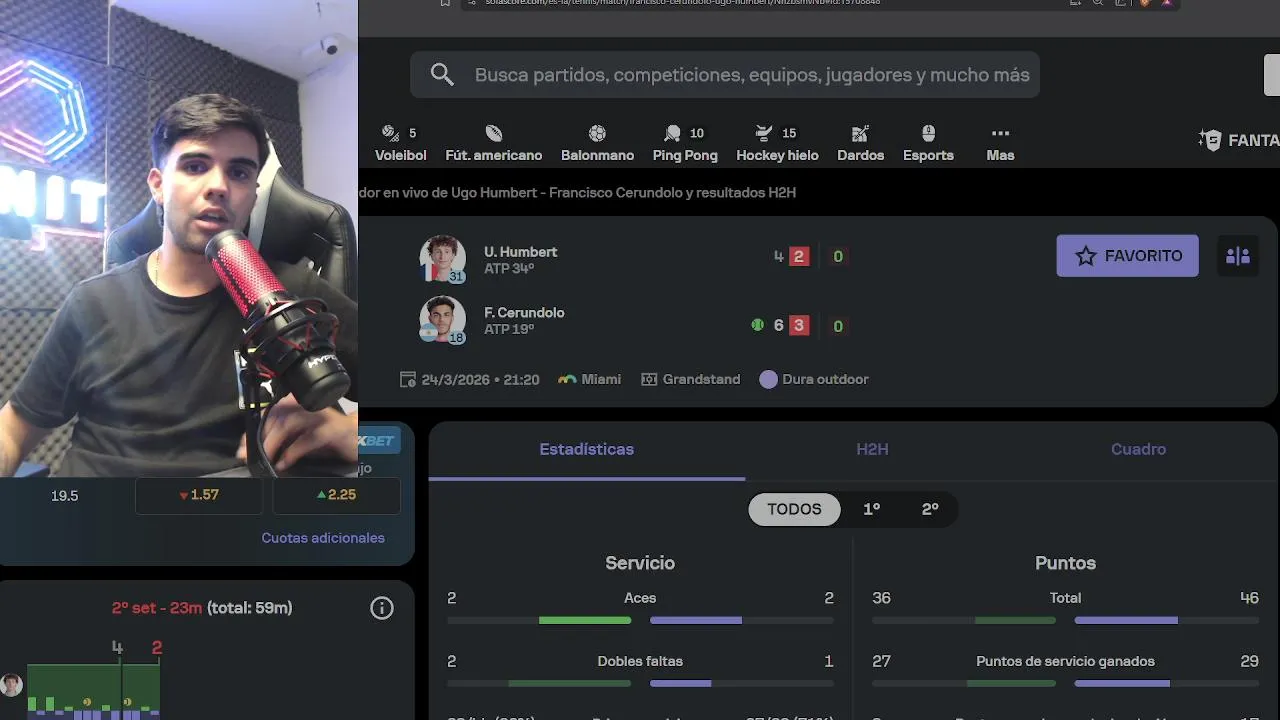Click the momentum graph player avatar
1280x720 pixels.
tap(11, 685)
